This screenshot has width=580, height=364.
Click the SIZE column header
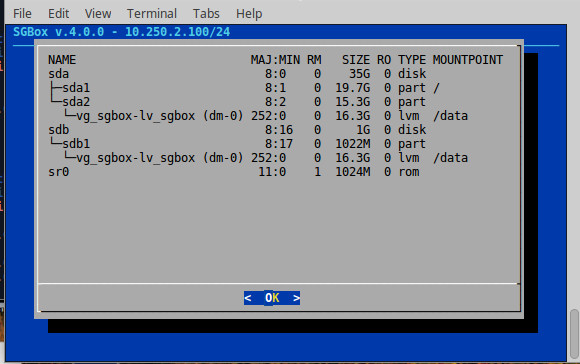[355, 60]
